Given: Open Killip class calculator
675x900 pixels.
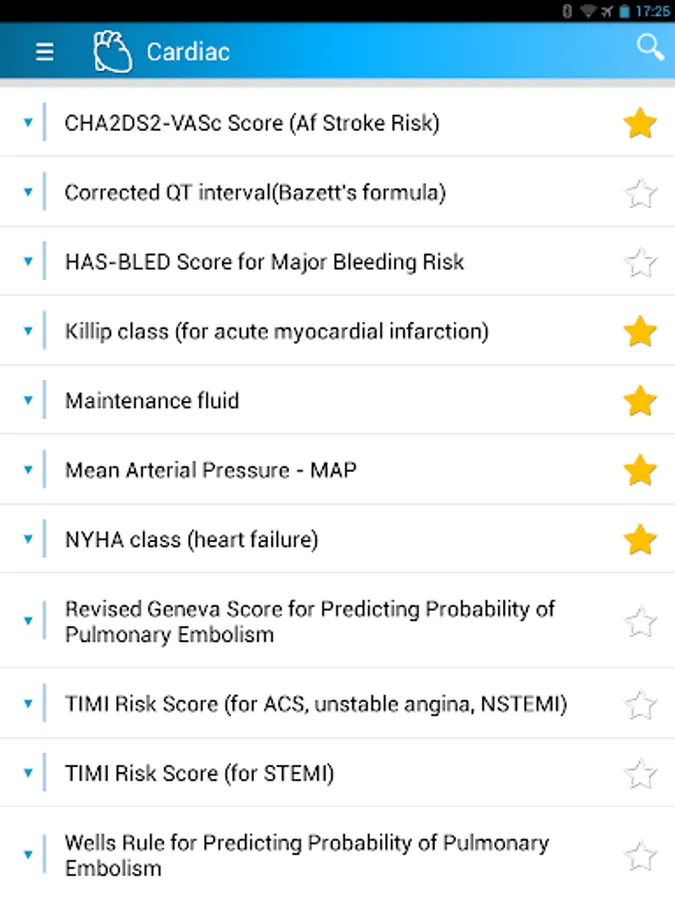Looking at the screenshot, I should 276,331.
